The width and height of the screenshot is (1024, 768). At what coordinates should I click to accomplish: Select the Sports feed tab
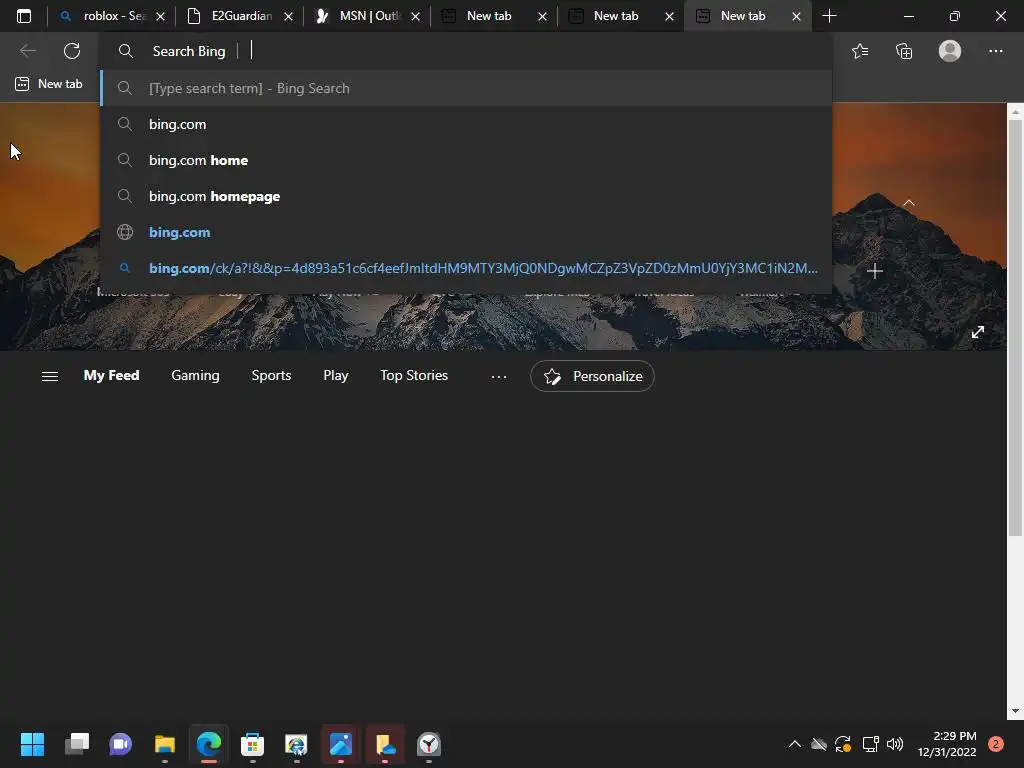pos(271,376)
